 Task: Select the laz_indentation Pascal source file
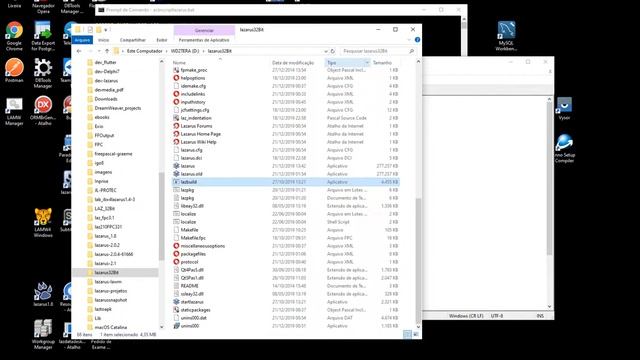point(196,118)
